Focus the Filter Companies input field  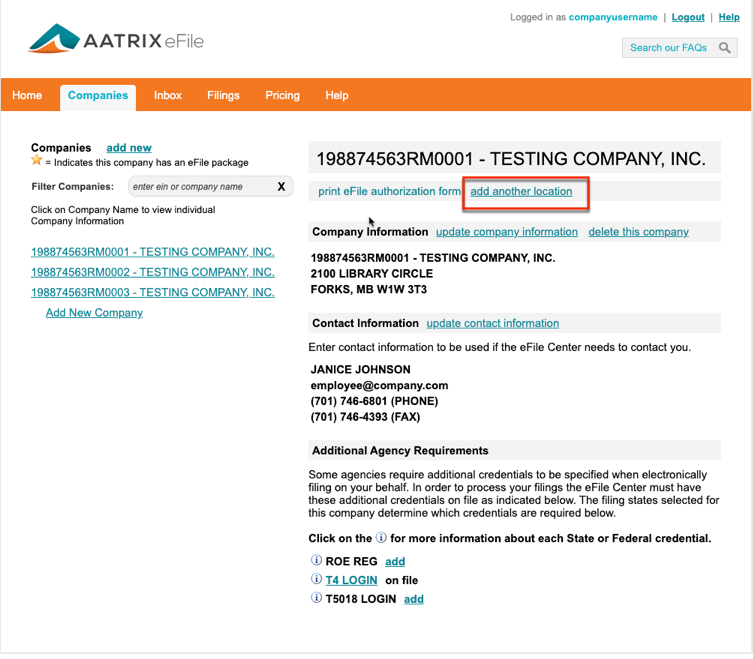coord(198,186)
